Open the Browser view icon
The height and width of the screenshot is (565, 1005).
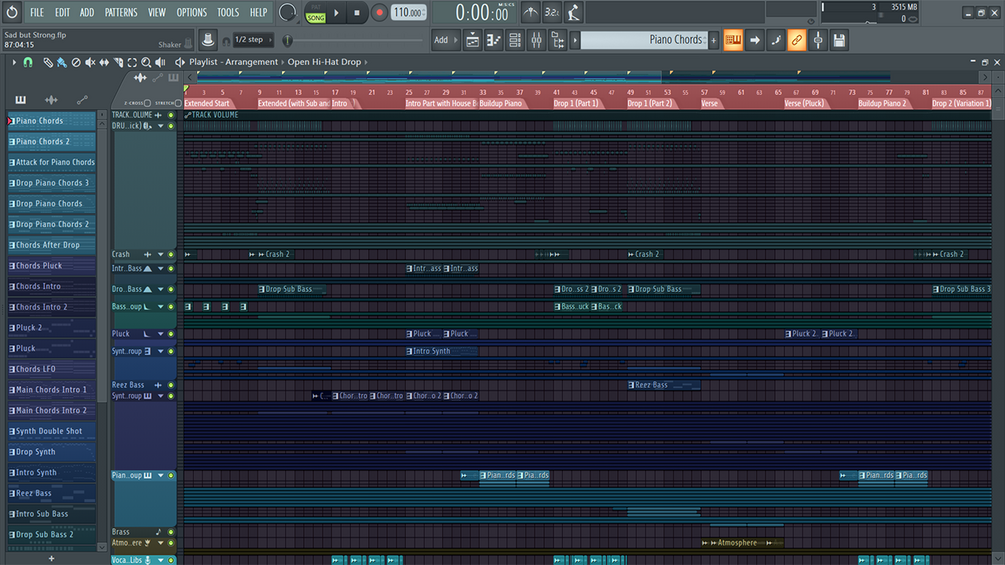pos(558,40)
